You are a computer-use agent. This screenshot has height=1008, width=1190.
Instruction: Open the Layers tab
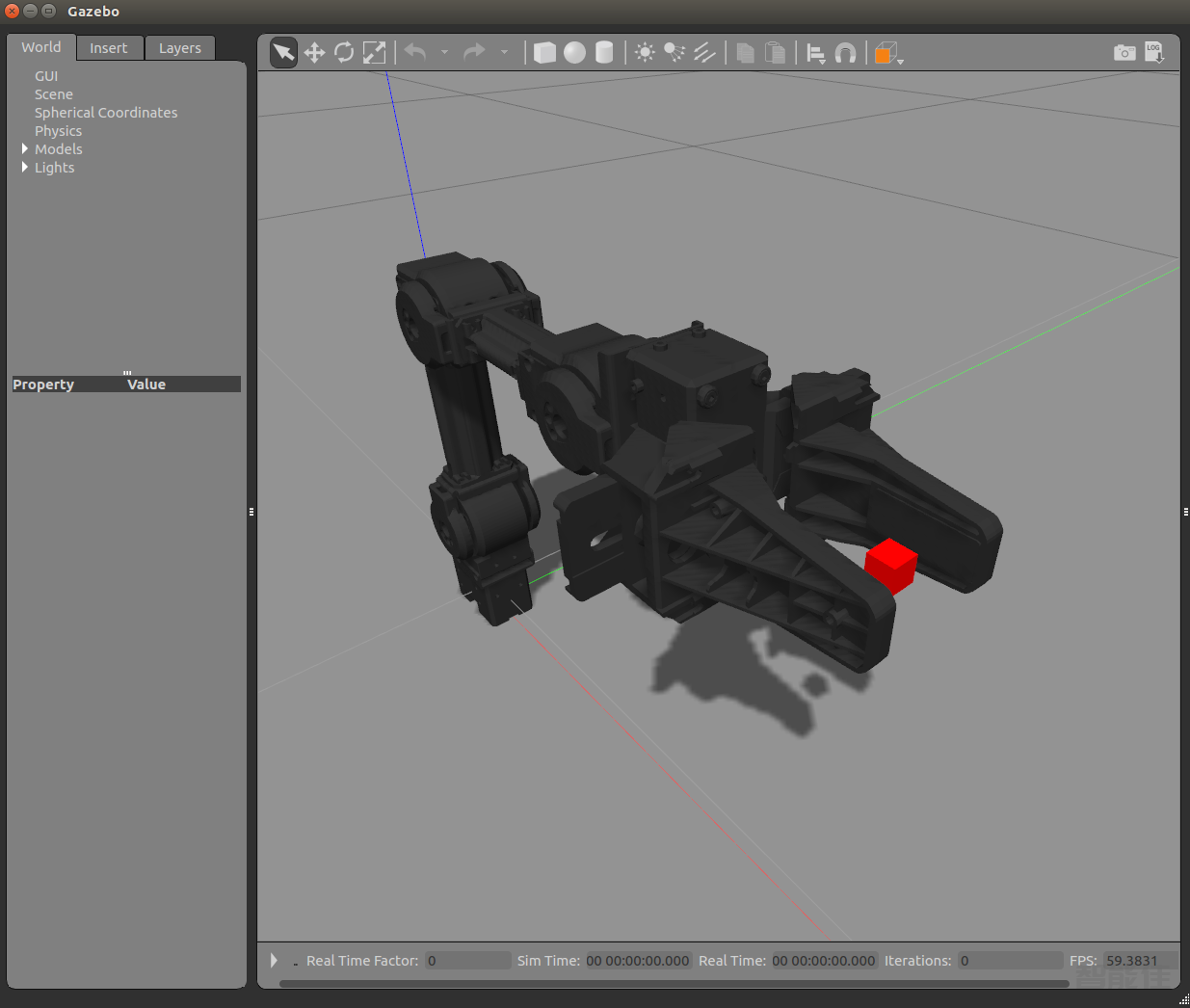(179, 47)
